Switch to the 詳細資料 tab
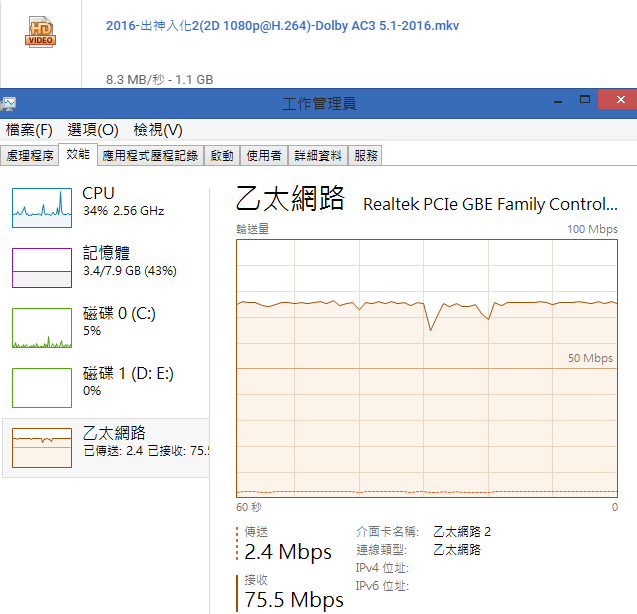 click(318, 155)
